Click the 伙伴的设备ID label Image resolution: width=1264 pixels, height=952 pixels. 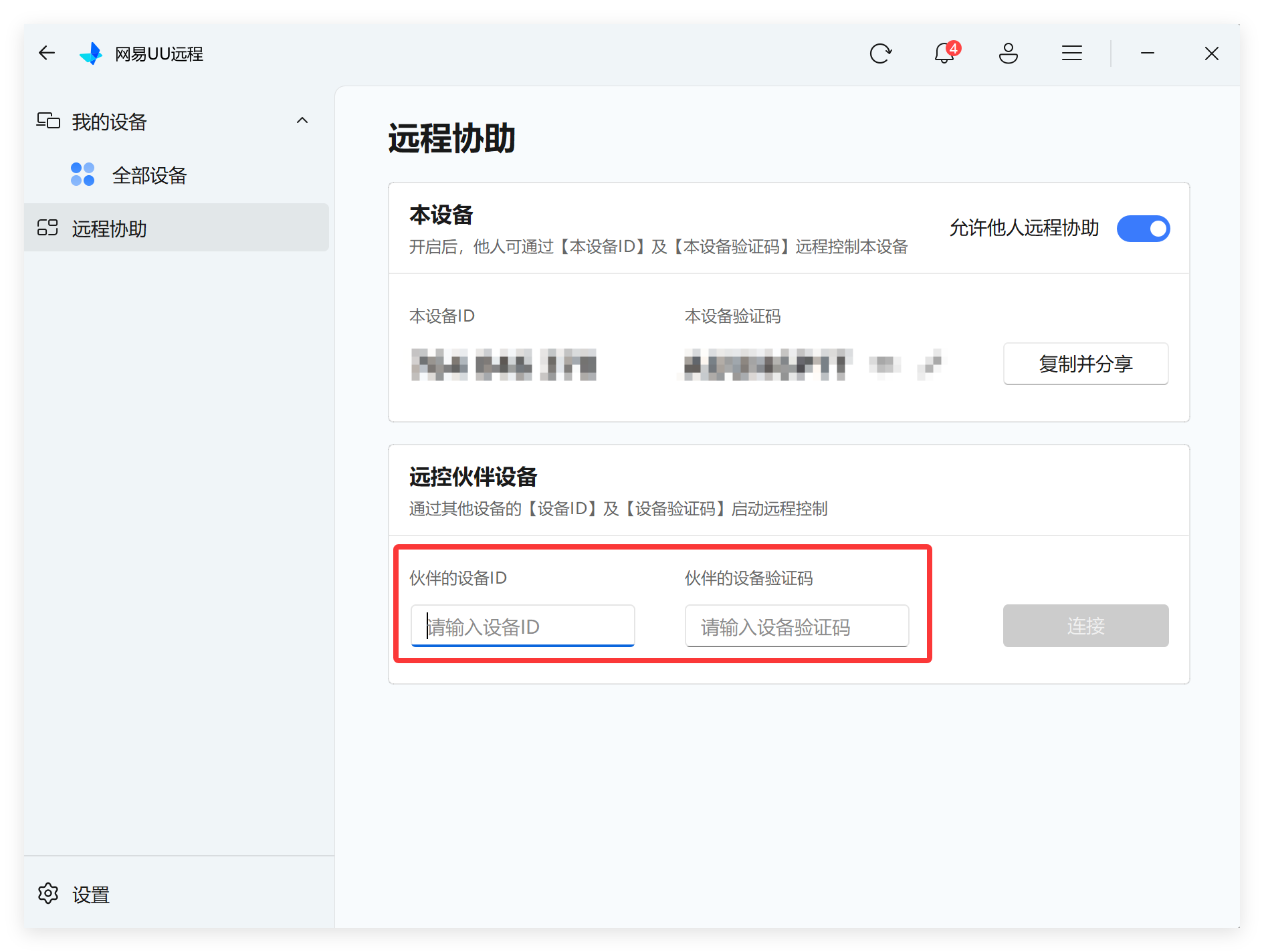458,578
